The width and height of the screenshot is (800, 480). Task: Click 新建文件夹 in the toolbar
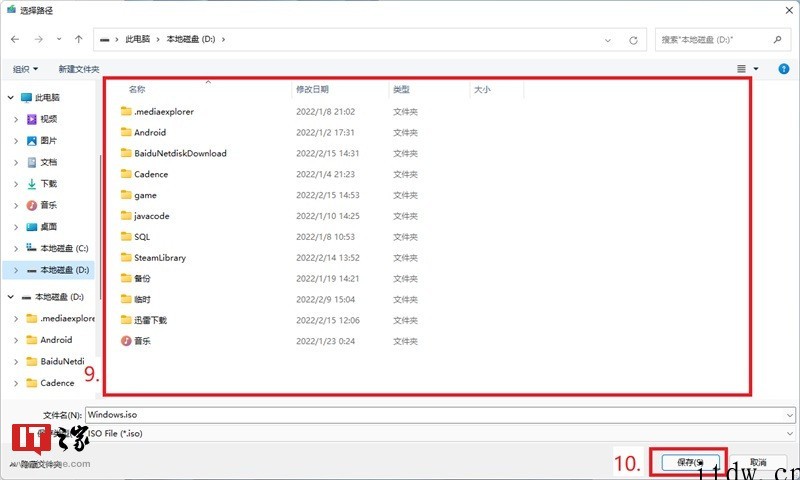click(79, 69)
